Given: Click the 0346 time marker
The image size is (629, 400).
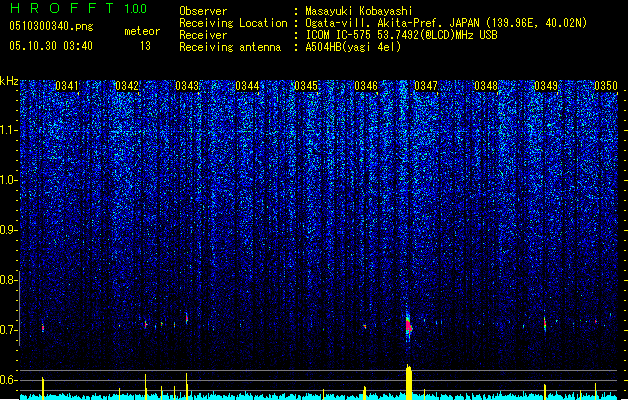Looking at the screenshot, I should [x=366, y=86].
